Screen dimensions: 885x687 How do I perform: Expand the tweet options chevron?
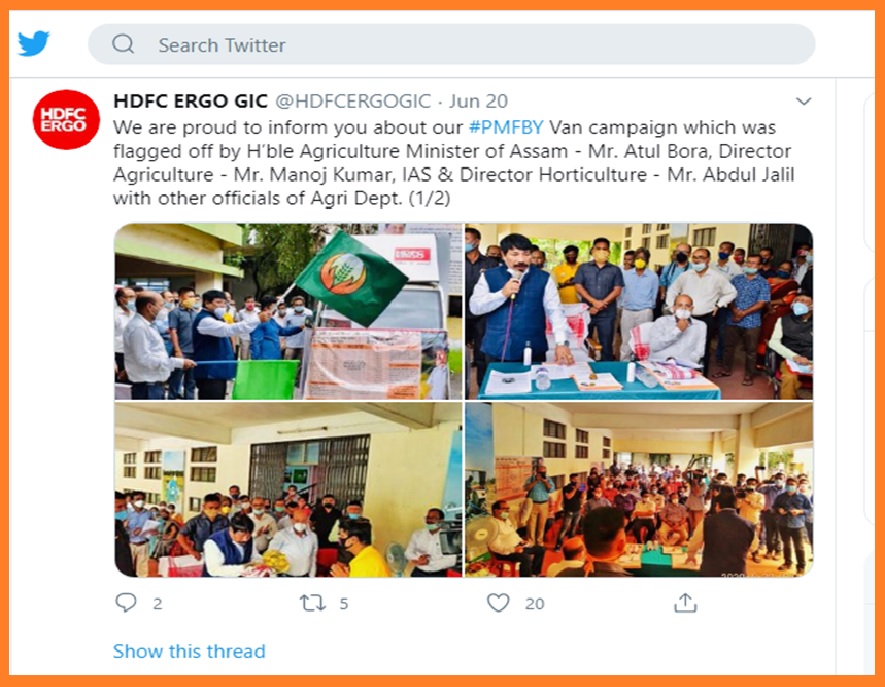(x=803, y=102)
